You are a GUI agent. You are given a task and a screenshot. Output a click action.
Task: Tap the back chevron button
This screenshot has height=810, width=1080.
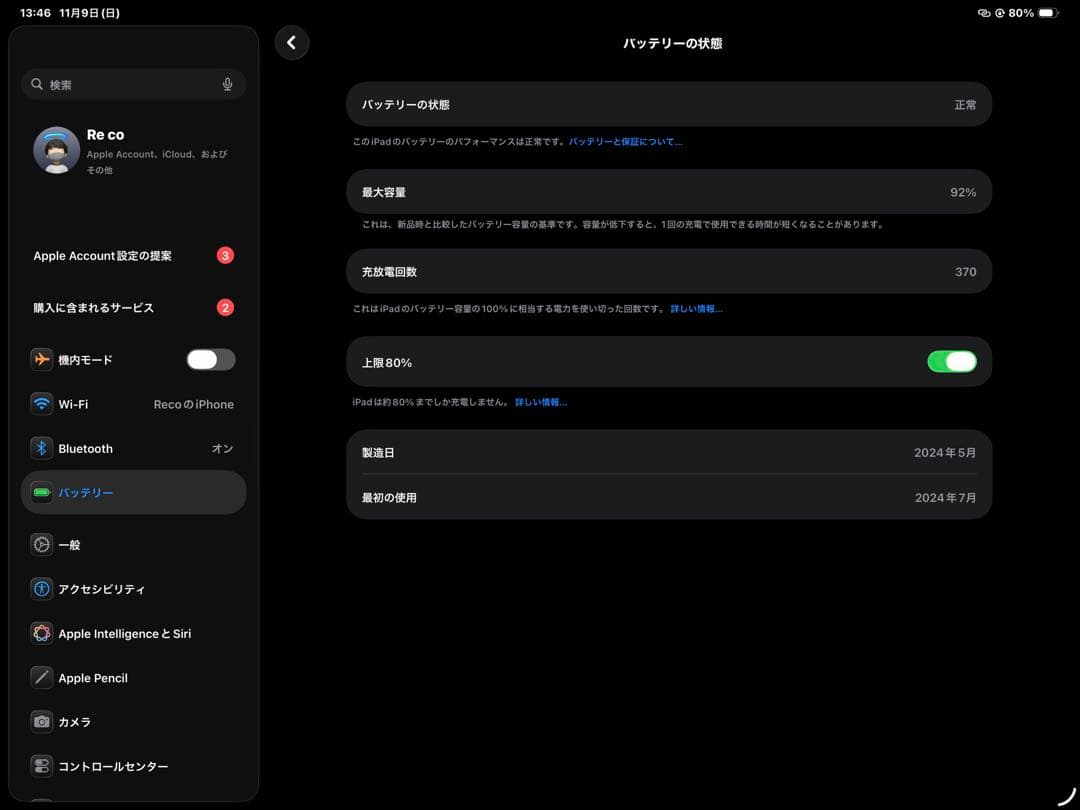(292, 43)
